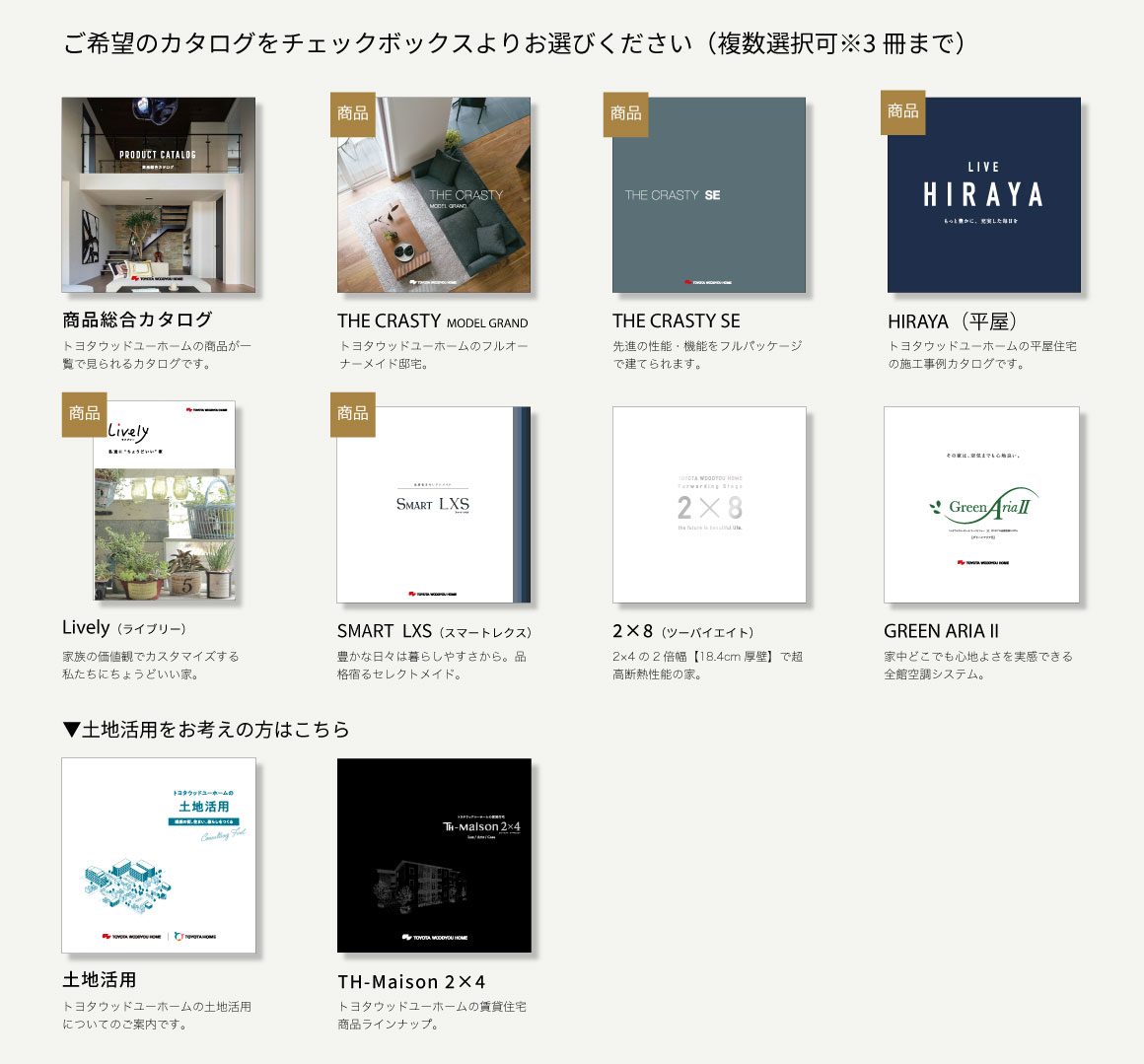The width and height of the screenshot is (1144, 1064).
Task: Click the 商品 badge on HIRAYA cover
Action: coord(903,112)
